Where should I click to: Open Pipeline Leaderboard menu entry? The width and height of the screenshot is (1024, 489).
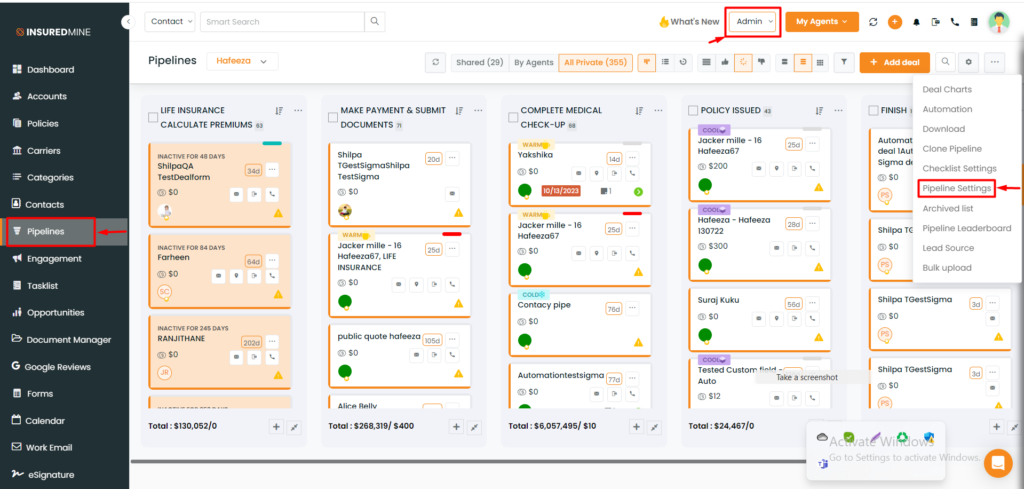[967, 229]
